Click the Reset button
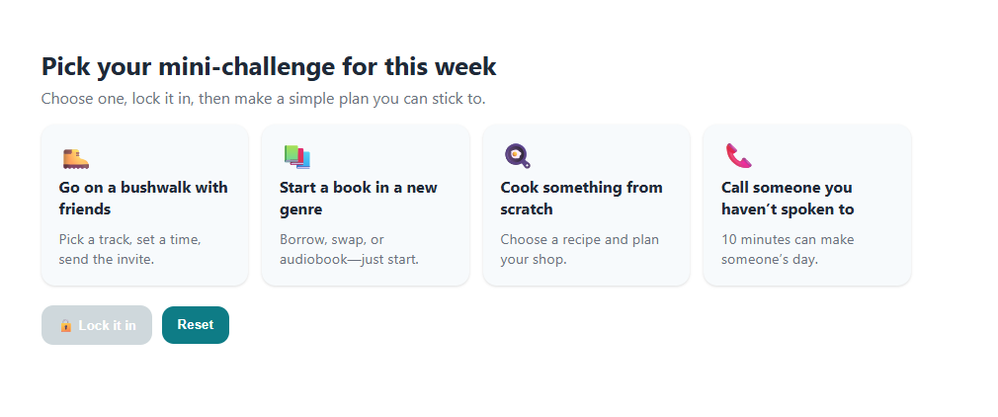998x417 pixels. (x=195, y=325)
